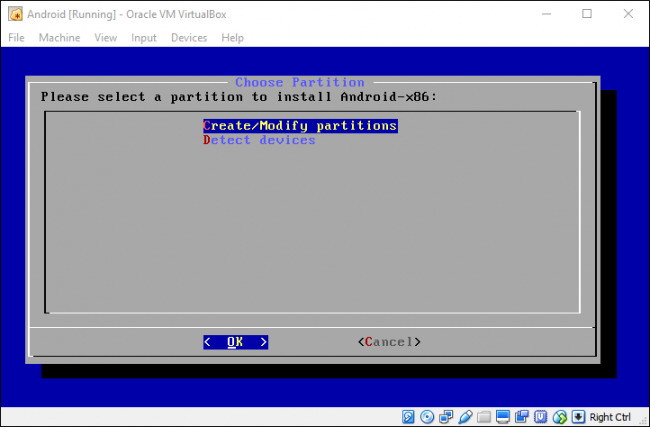
Task: Click the hard disk activity status icon
Action: click(409, 416)
